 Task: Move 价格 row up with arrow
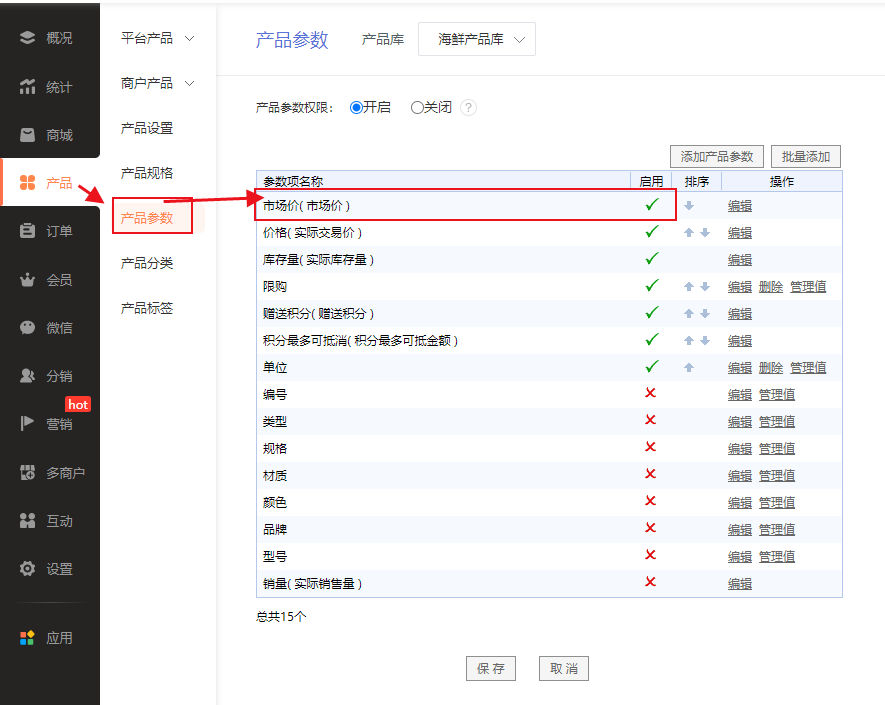coord(689,233)
